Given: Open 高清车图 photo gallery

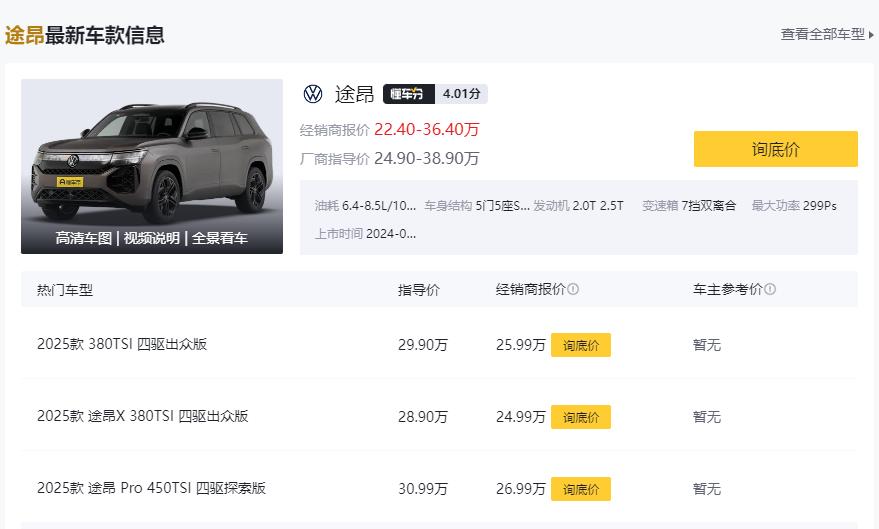Looking at the screenshot, I should coord(84,238).
